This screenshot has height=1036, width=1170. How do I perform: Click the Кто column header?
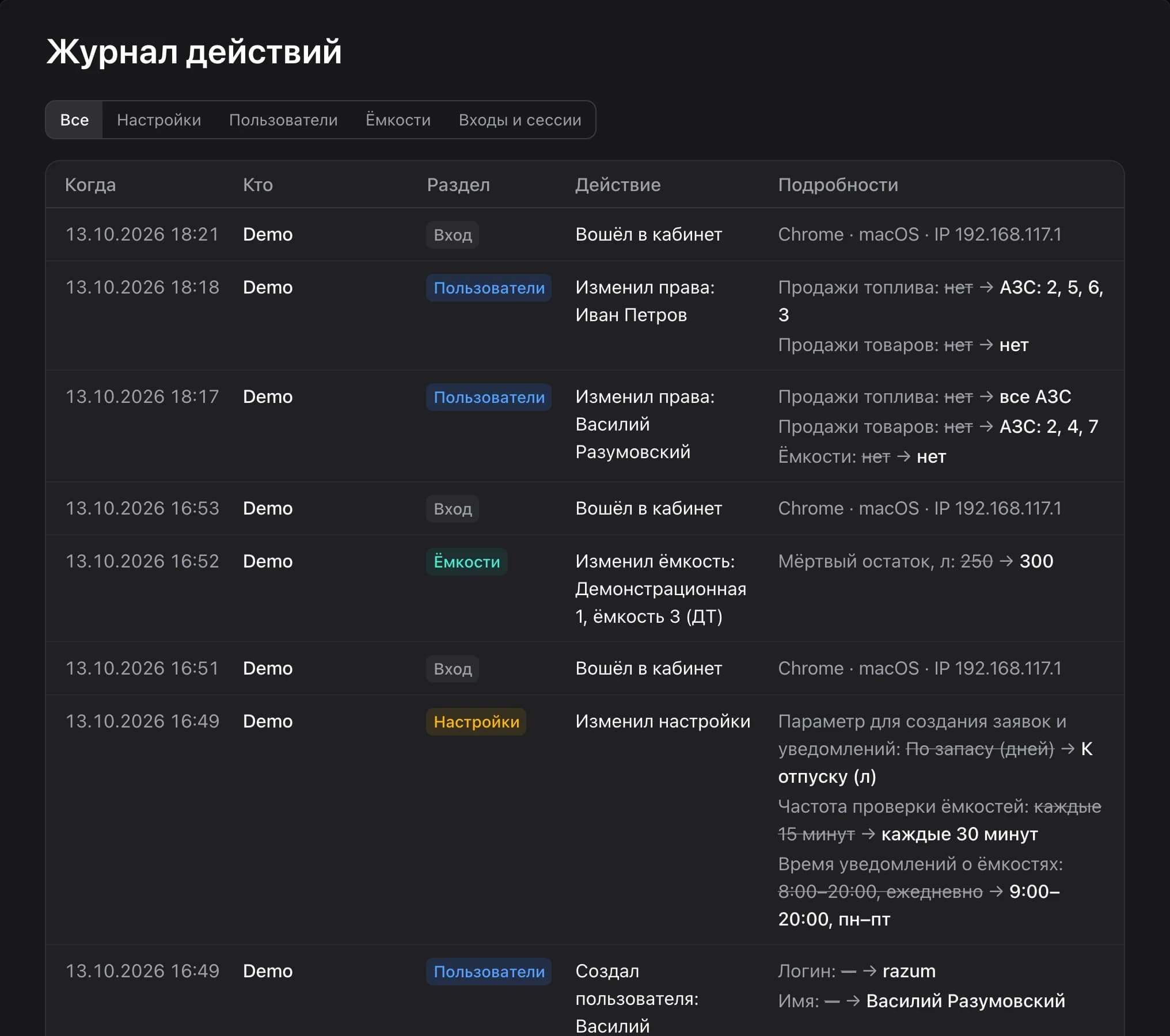(258, 185)
